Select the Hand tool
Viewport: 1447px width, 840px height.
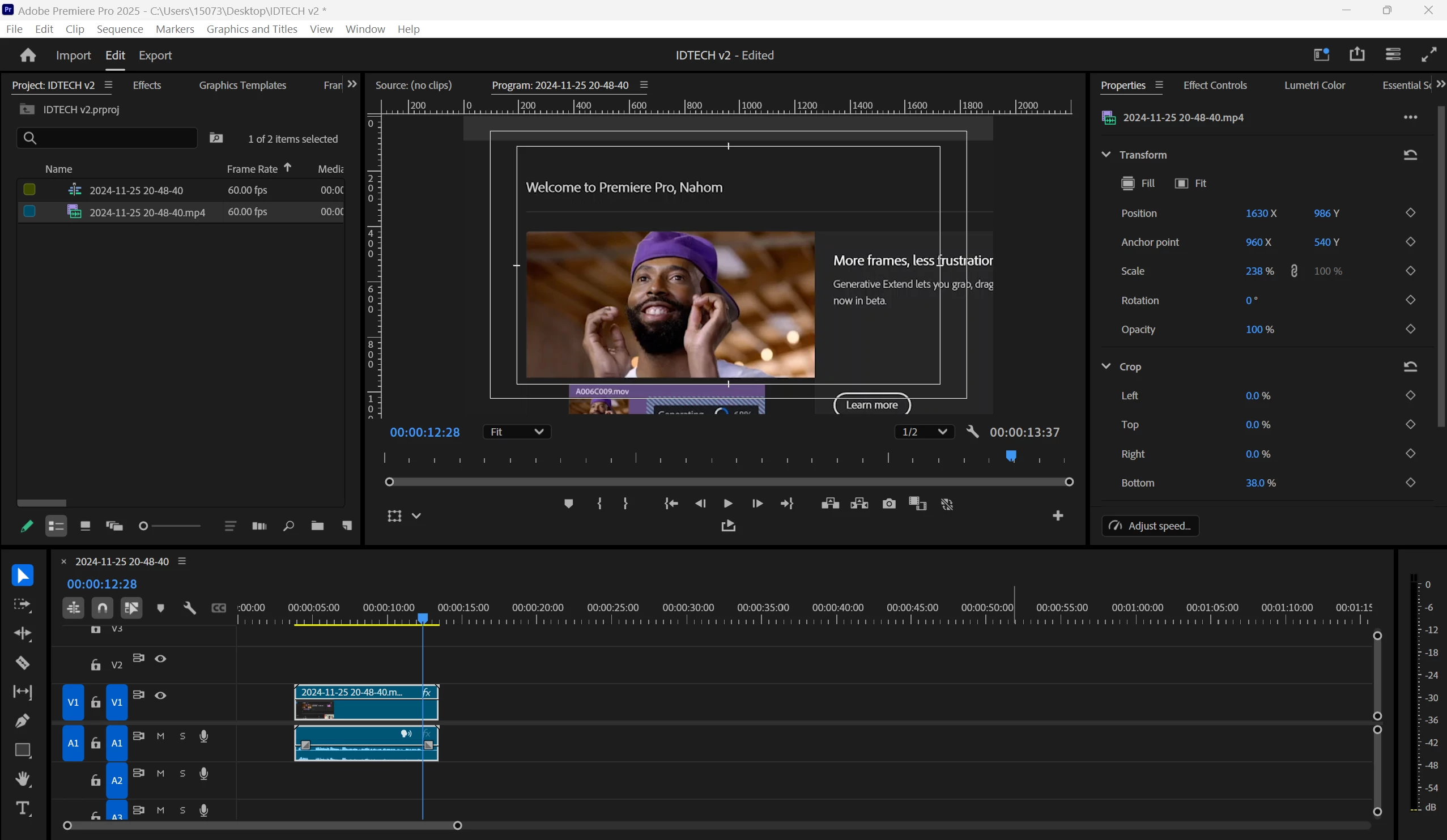pyautogui.click(x=23, y=779)
